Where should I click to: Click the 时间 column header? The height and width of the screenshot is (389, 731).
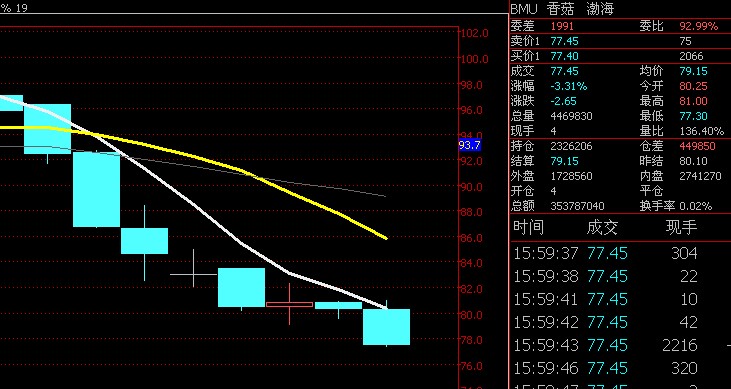(x=528, y=228)
